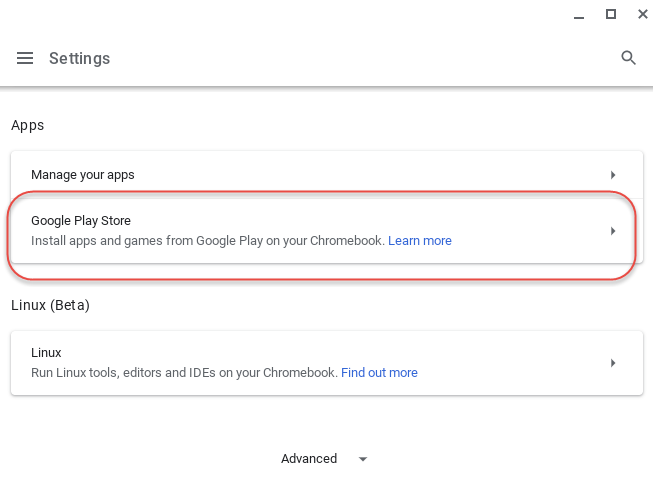Follow the Learn more link
653x495 pixels.
[419, 241]
